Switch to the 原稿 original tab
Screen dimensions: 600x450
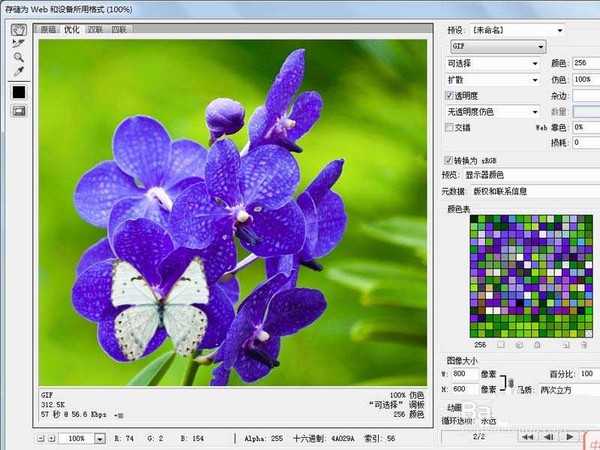(x=48, y=30)
